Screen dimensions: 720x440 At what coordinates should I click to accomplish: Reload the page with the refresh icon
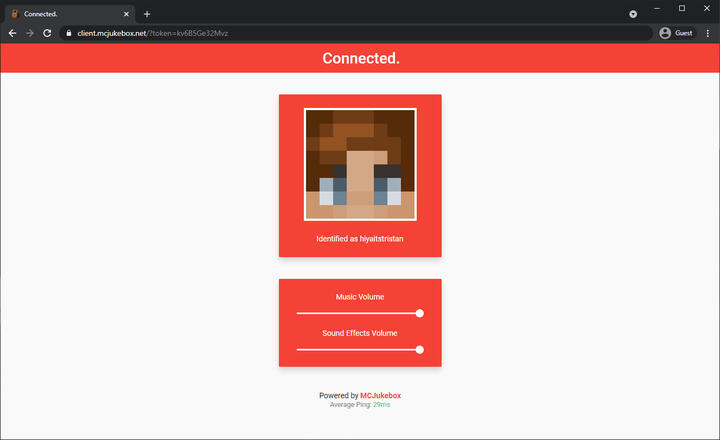[47, 33]
